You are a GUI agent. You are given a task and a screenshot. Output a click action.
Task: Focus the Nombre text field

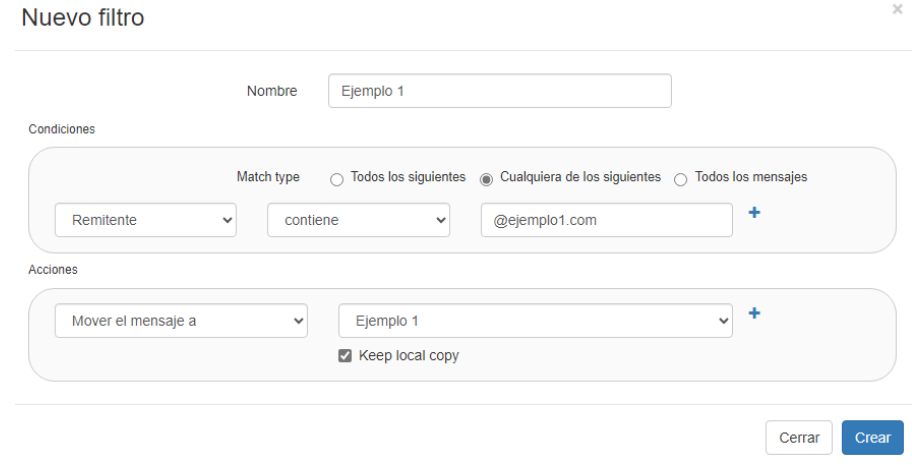click(x=499, y=91)
